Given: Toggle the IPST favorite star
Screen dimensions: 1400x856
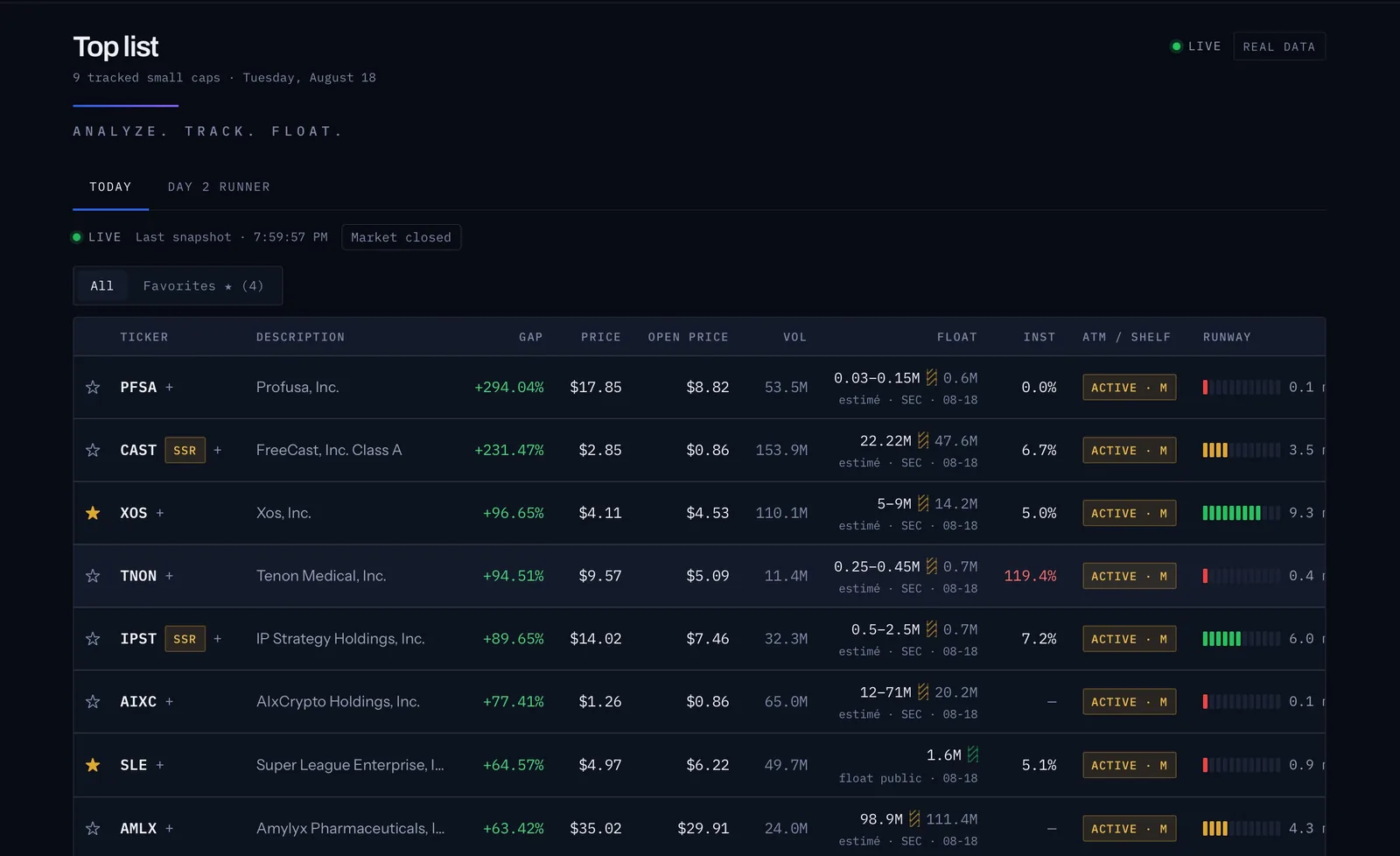Looking at the screenshot, I should (x=93, y=639).
